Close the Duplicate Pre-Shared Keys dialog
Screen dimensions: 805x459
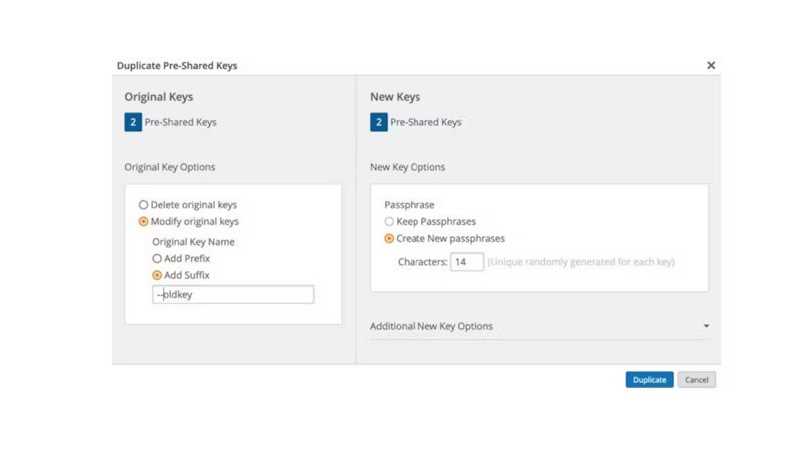(711, 66)
